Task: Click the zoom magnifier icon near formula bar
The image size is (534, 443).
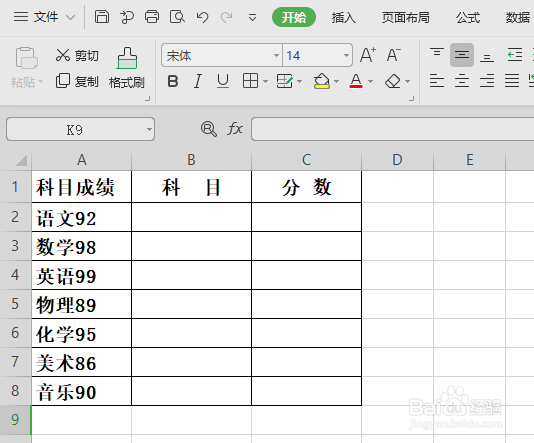Action: (x=208, y=129)
